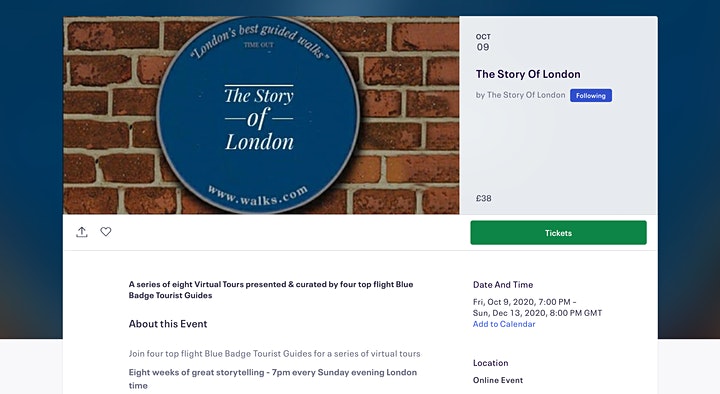Click London's best guided walks quote

point(260,40)
